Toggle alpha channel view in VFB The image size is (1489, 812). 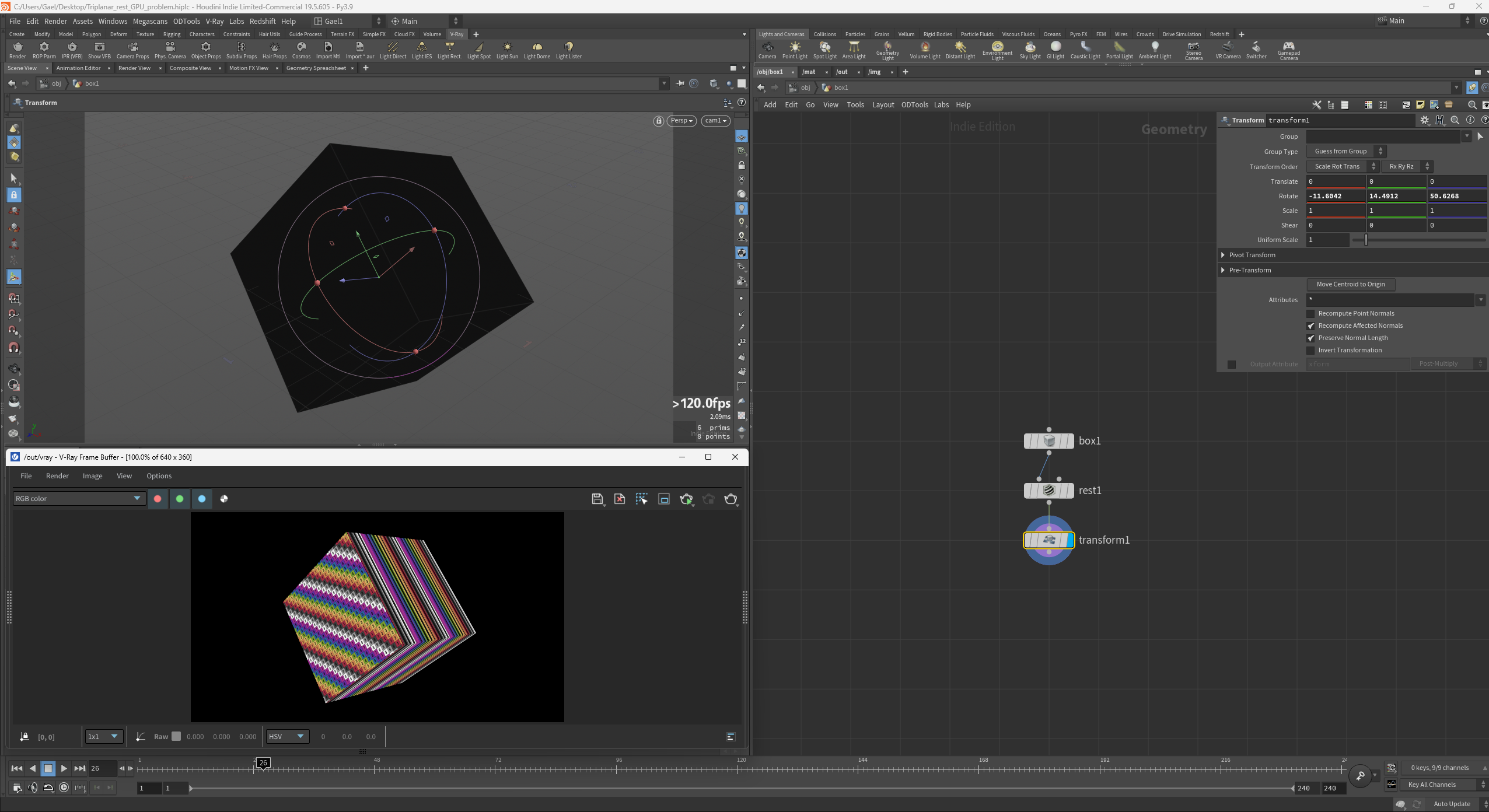tap(224, 499)
